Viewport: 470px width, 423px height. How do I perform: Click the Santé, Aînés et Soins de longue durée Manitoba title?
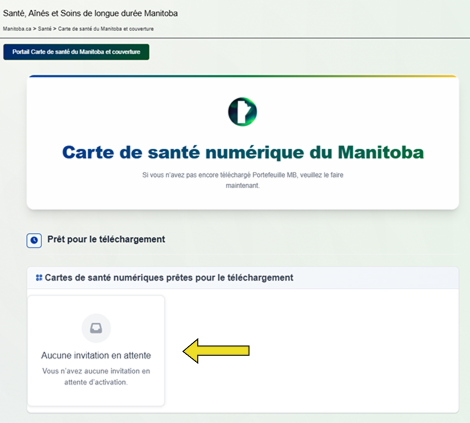[x=90, y=13]
